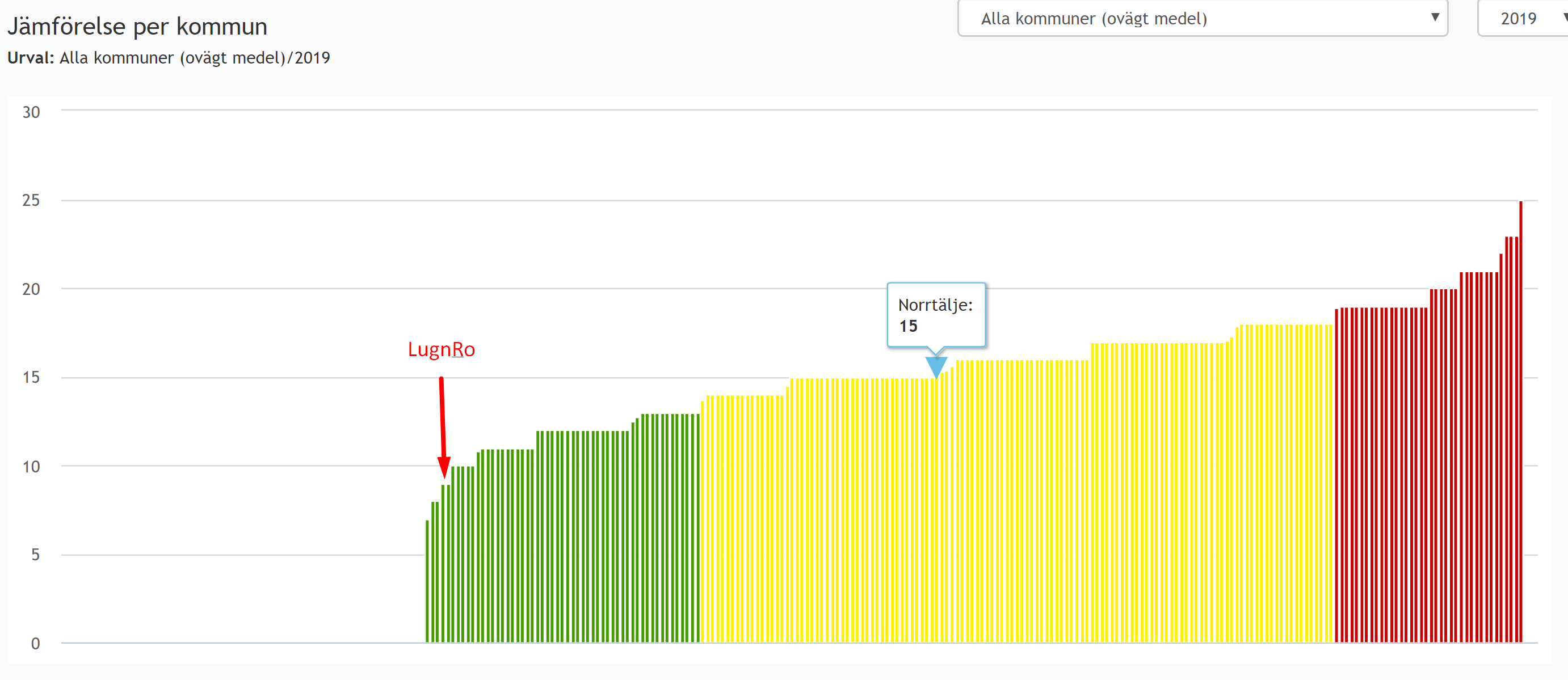Screen dimensions: 1568x680
Task: Click the Norrtälje tooltip box
Action: 936,314
